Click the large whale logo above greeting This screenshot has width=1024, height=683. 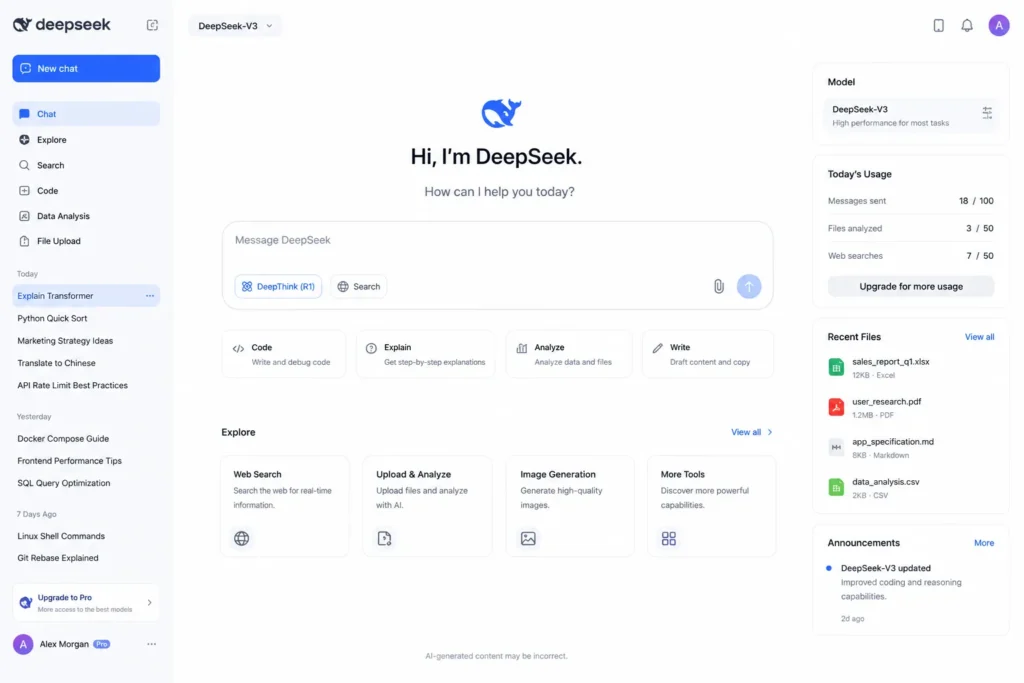click(501, 113)
